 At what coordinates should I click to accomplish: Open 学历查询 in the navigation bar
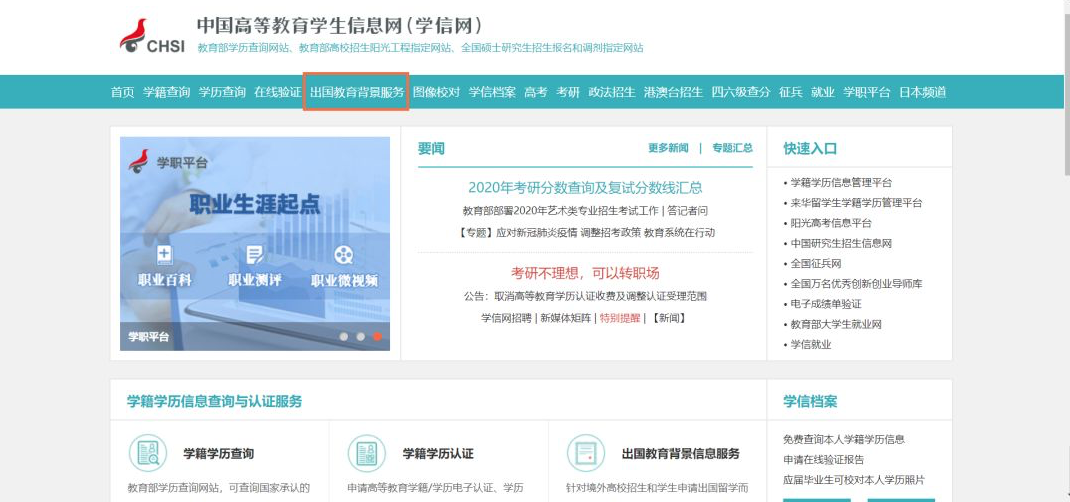point(222,92)
